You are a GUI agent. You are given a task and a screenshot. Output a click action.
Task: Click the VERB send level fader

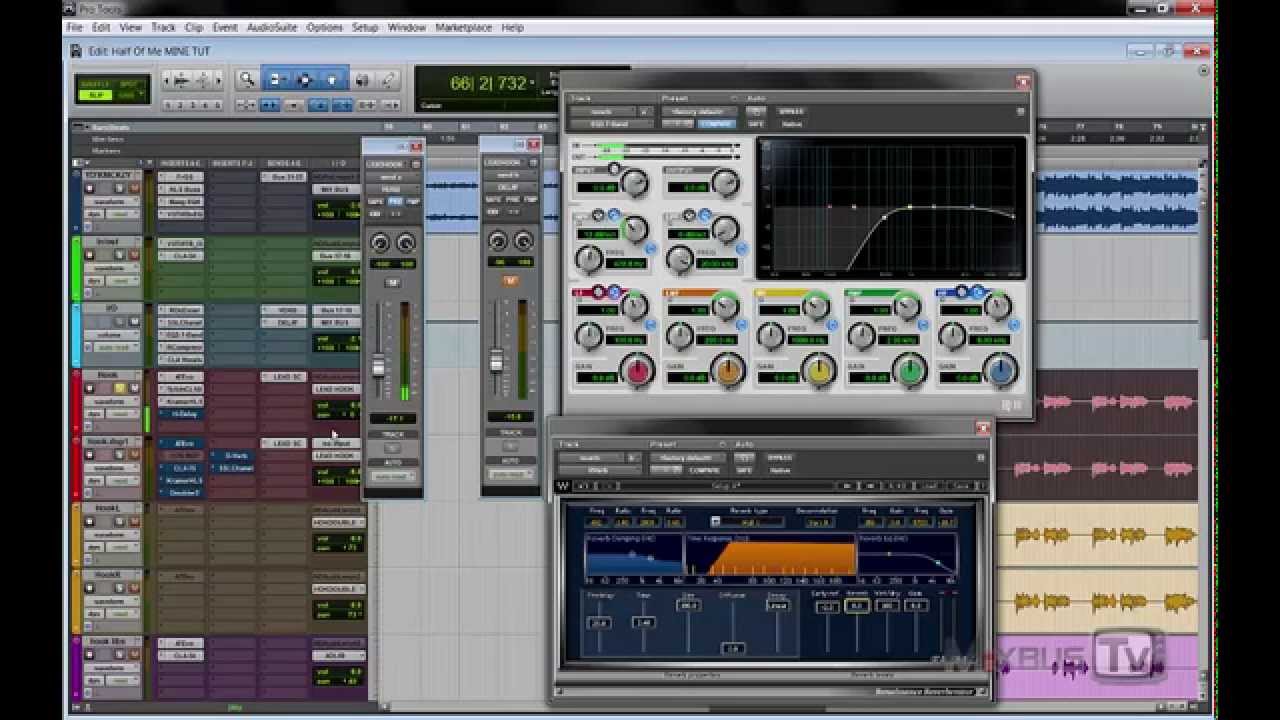coord(379,366)
